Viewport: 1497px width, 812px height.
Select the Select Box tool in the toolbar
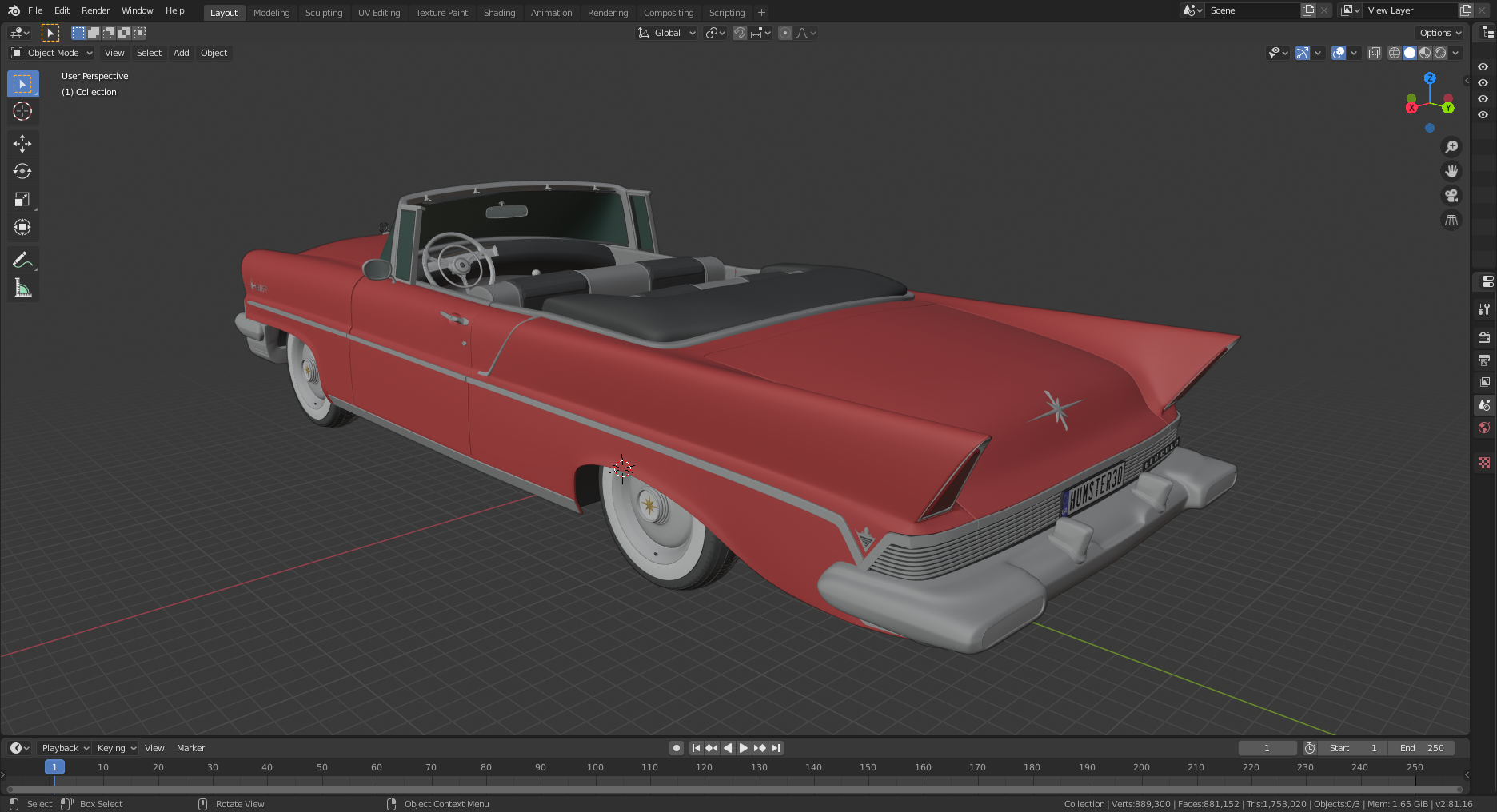pyautogui.click(x=22, y=84)
